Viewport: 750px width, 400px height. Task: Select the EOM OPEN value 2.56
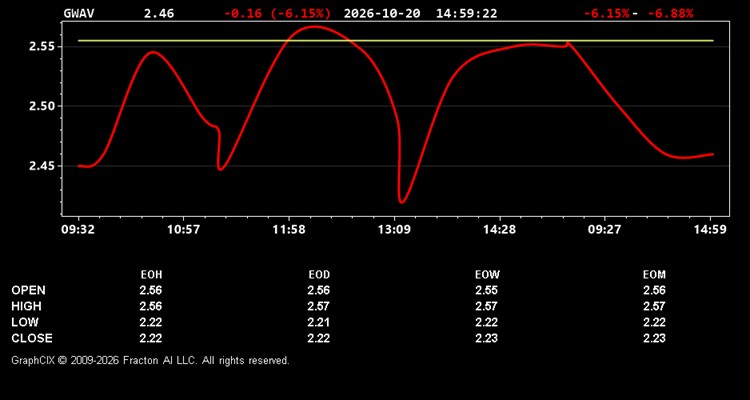pyautogui.click(x=654, y=290)
